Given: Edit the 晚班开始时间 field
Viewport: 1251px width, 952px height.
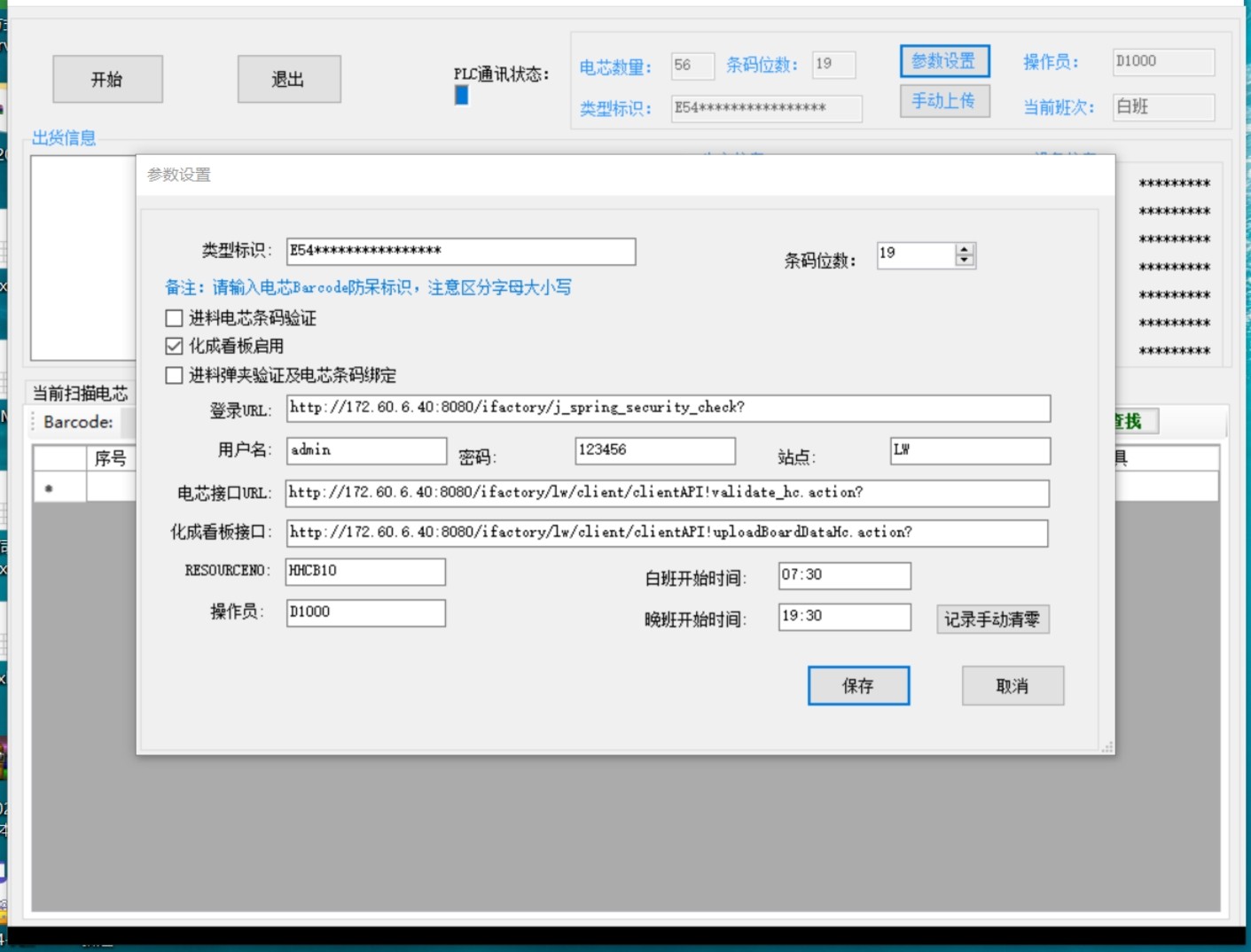Looking at the screenshot, I should point(843,617).
